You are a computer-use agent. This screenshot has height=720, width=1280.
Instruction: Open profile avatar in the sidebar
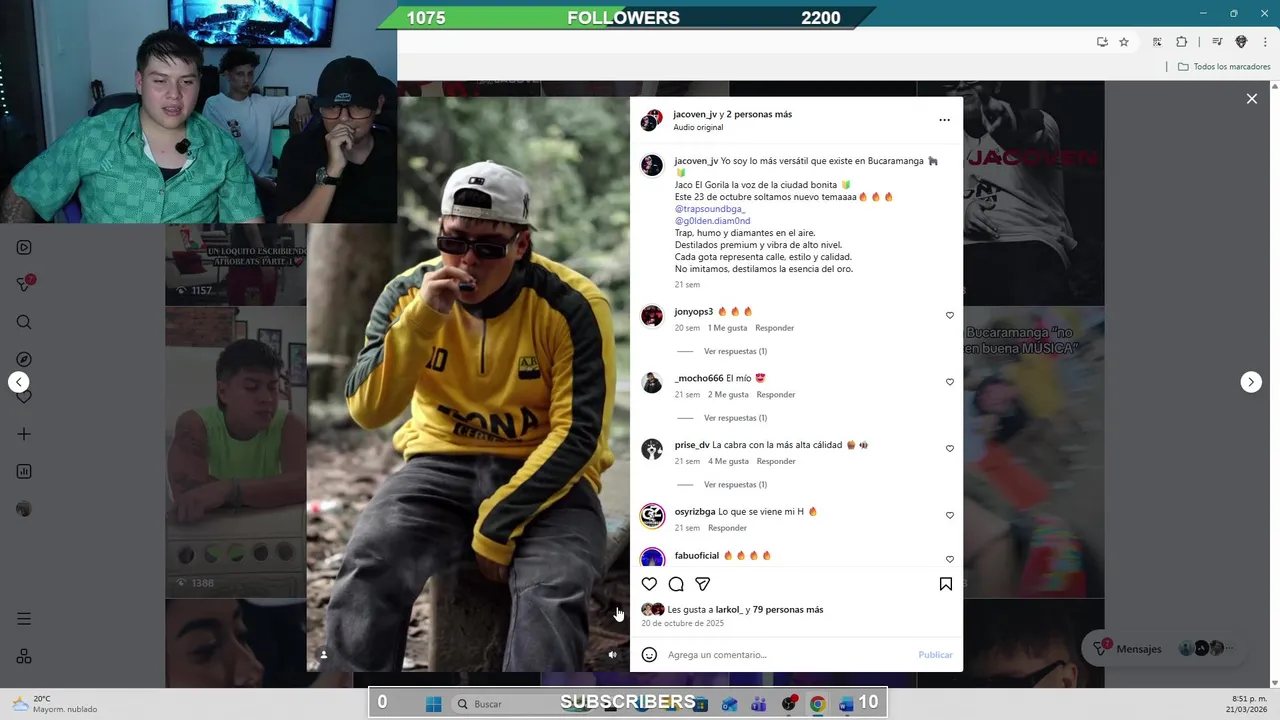point(24,509)
